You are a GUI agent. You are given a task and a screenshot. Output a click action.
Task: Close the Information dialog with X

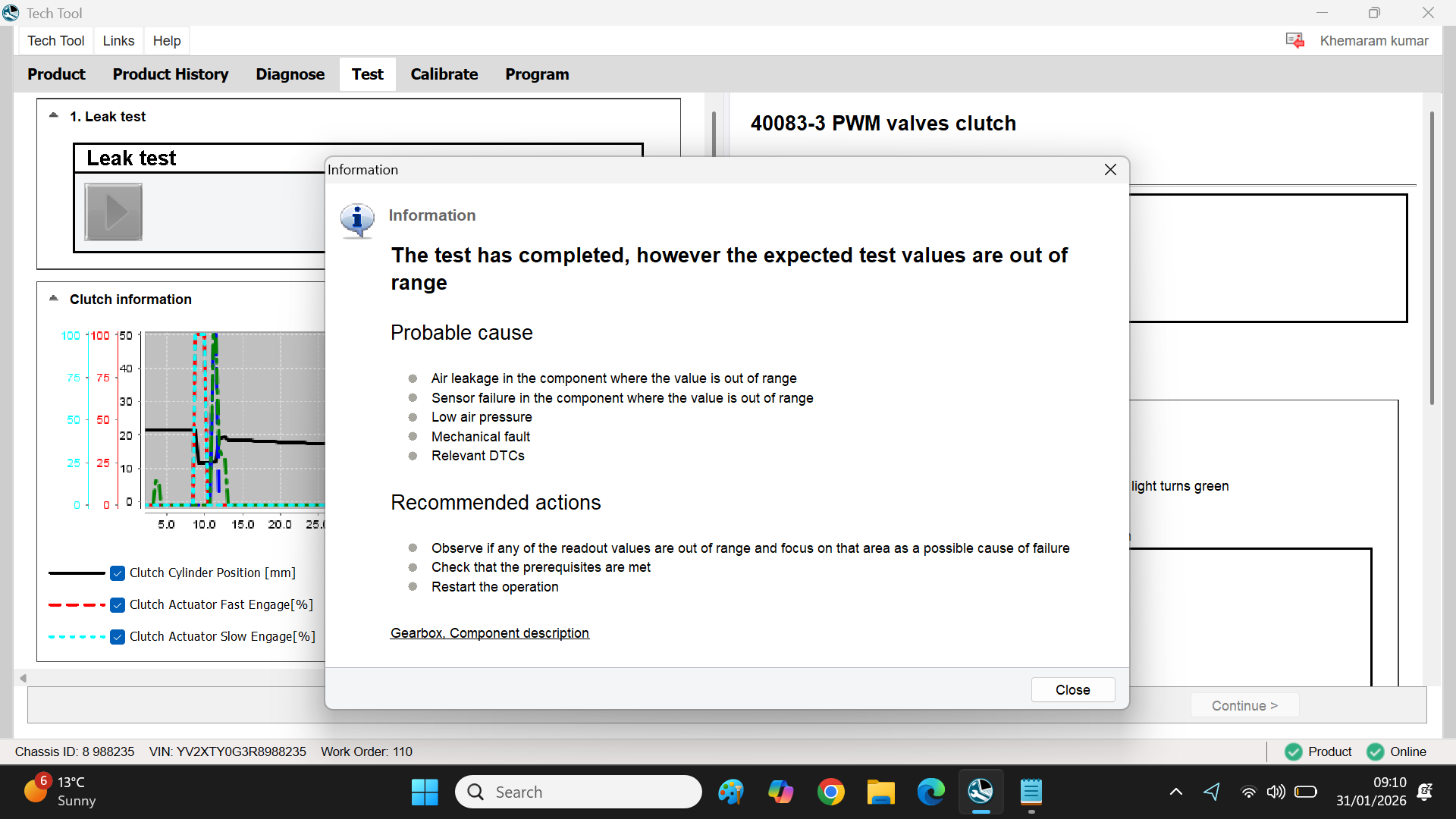point(1110,170)
